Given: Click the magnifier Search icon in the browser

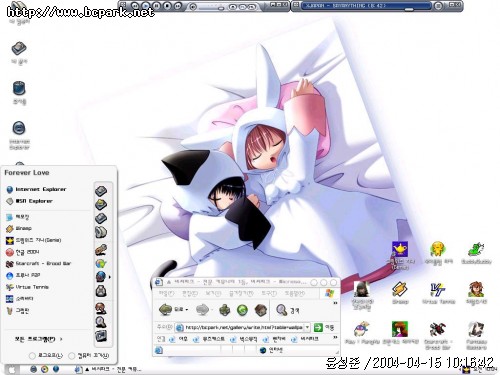Looking at the screenshot, I should click(282, 310).
